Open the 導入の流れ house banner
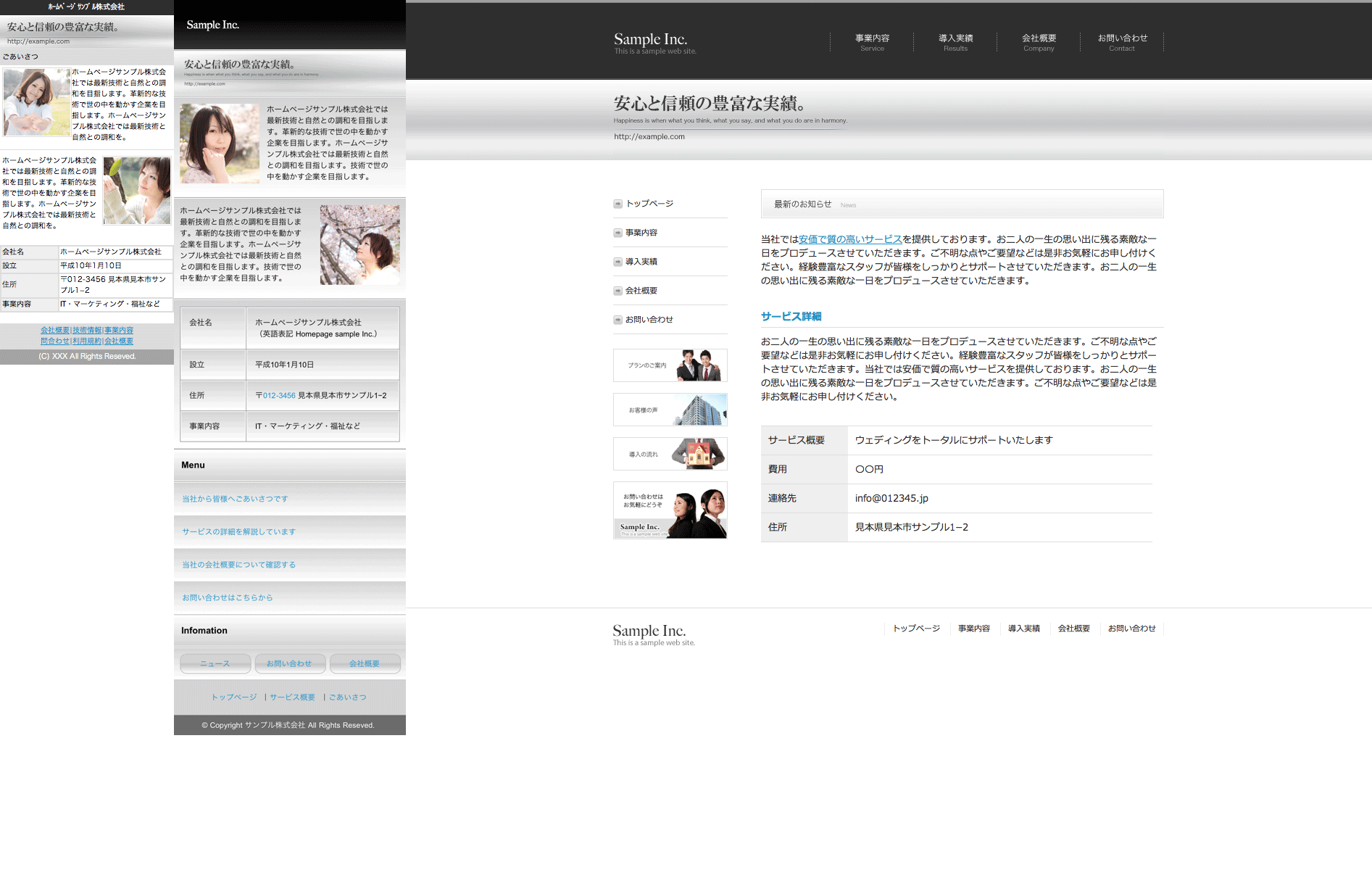 point(670,454)
